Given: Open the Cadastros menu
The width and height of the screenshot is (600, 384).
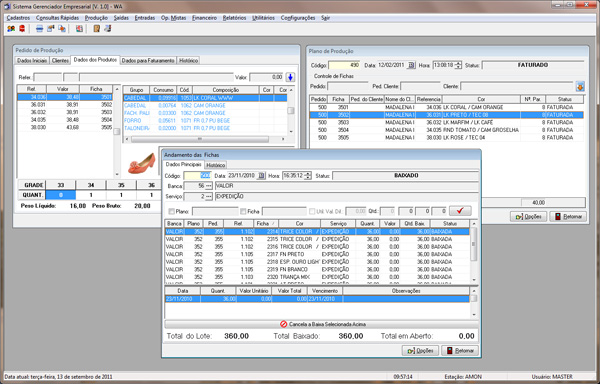Looking at the screenshot, I should coord(18,18).
